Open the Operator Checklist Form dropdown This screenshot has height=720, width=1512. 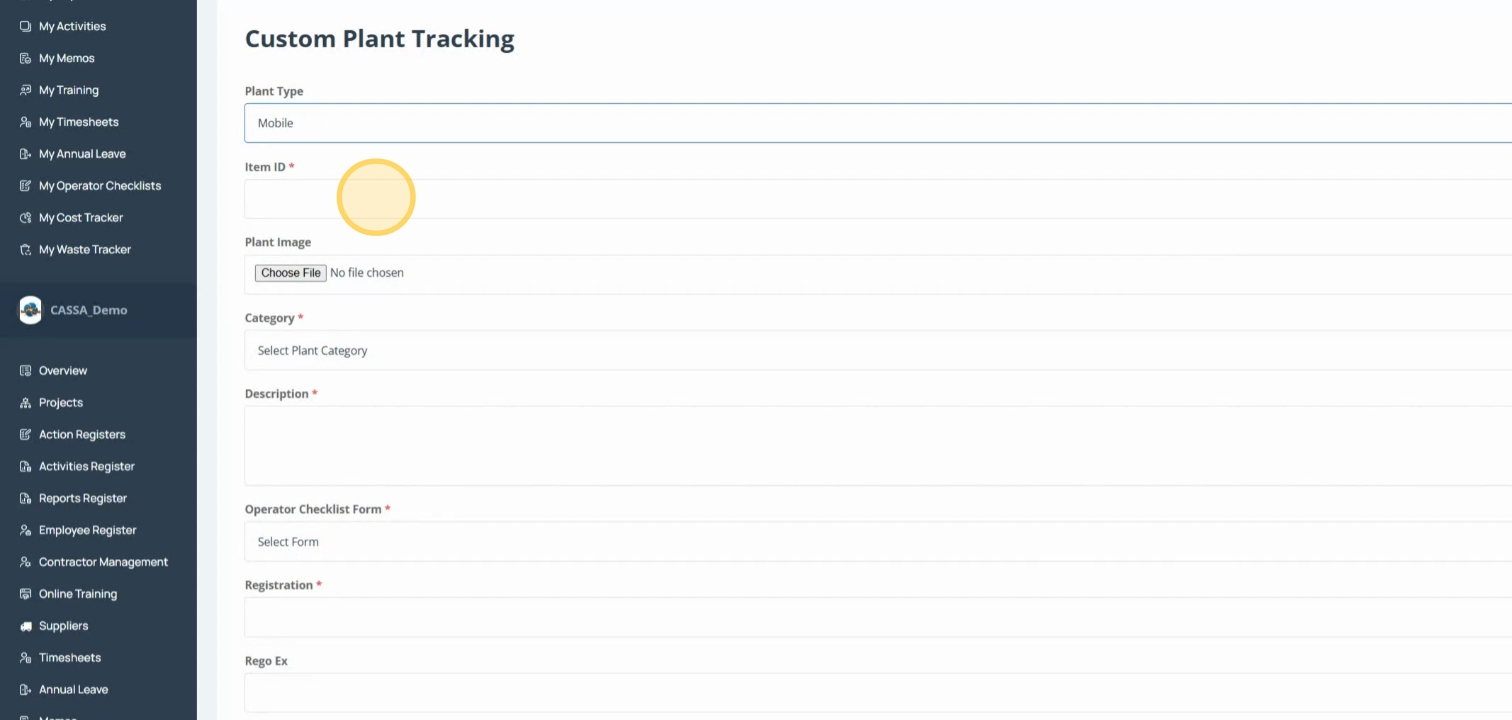click(878, 542)
